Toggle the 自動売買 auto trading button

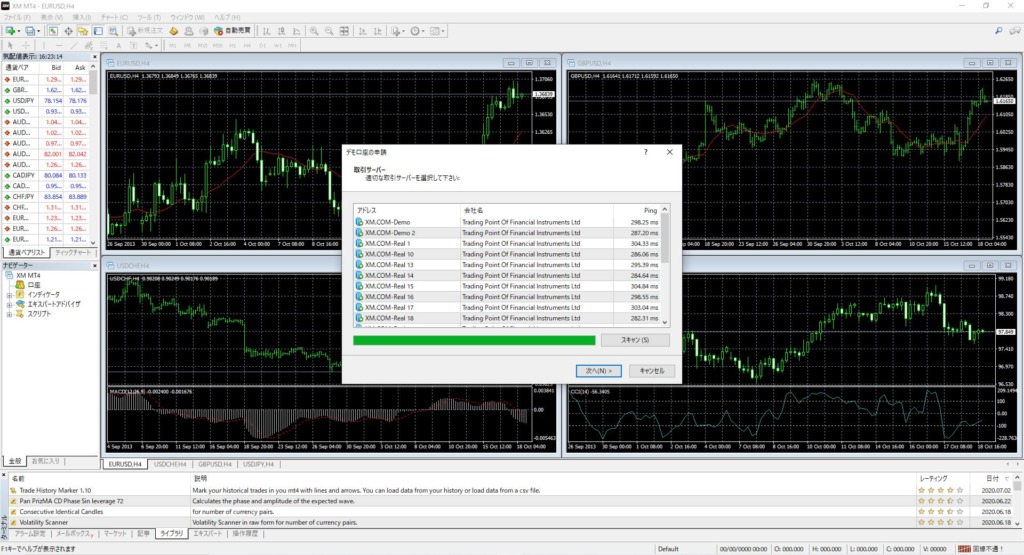(x=232, y=31)
